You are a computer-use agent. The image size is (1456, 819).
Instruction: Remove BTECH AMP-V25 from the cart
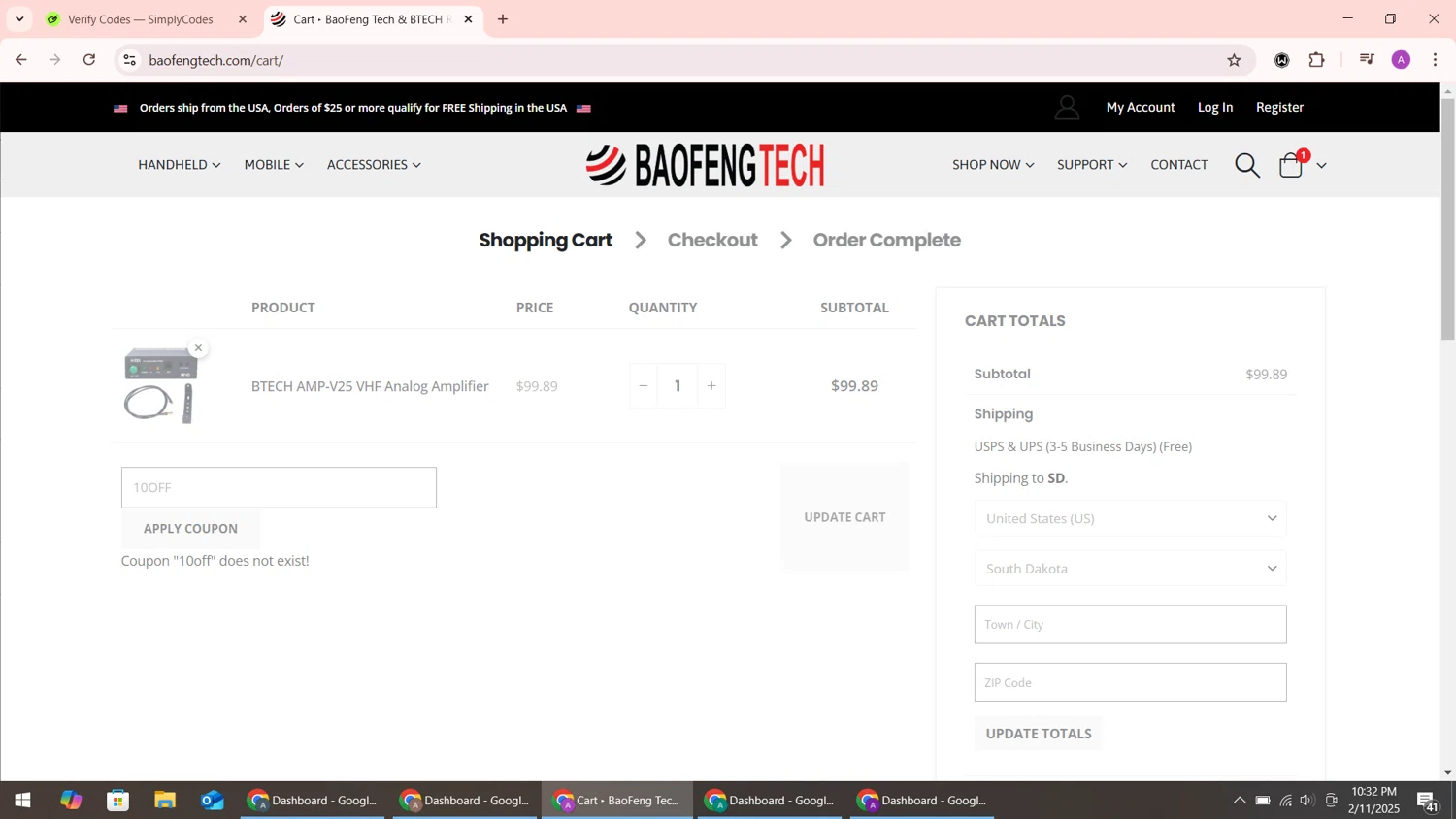[198, 347]
